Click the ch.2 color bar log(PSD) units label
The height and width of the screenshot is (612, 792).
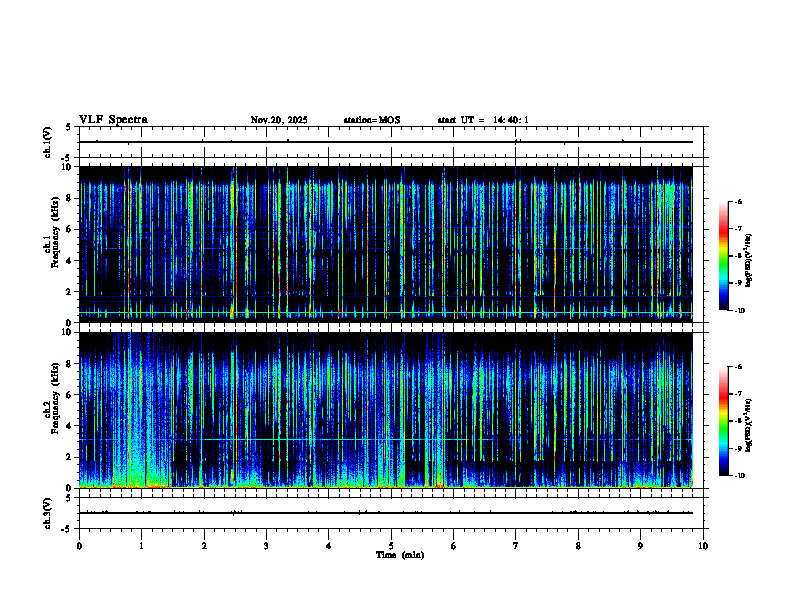(x=749, y=426)
